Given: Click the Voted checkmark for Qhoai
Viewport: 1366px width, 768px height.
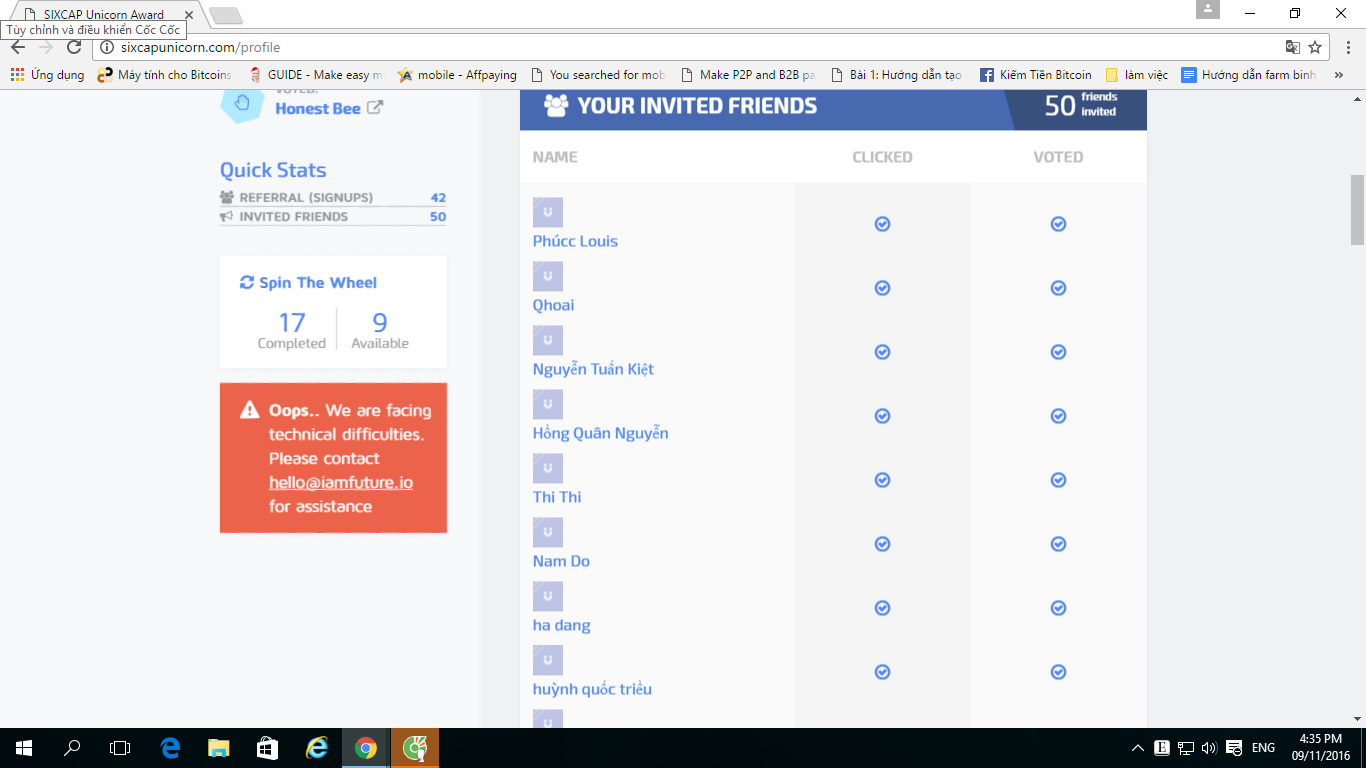Looking at the screenshot, I should (1058, 288).
